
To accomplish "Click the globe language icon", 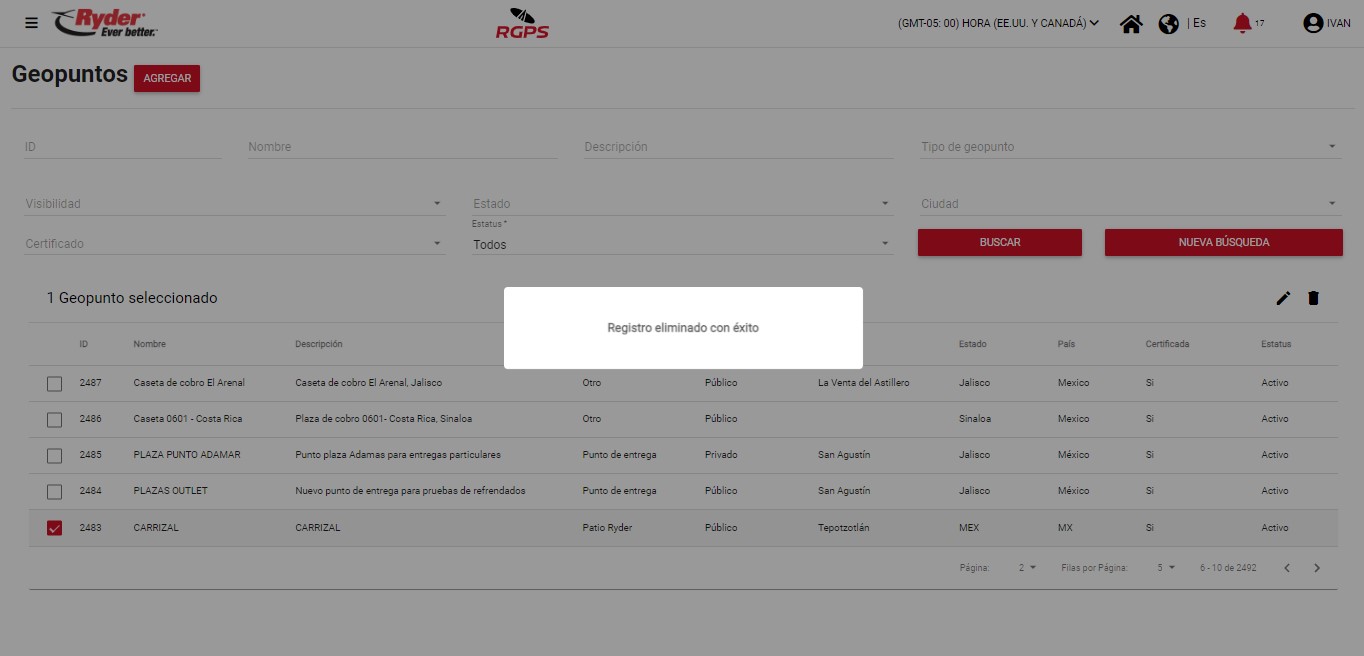I will coord(1168,24).
